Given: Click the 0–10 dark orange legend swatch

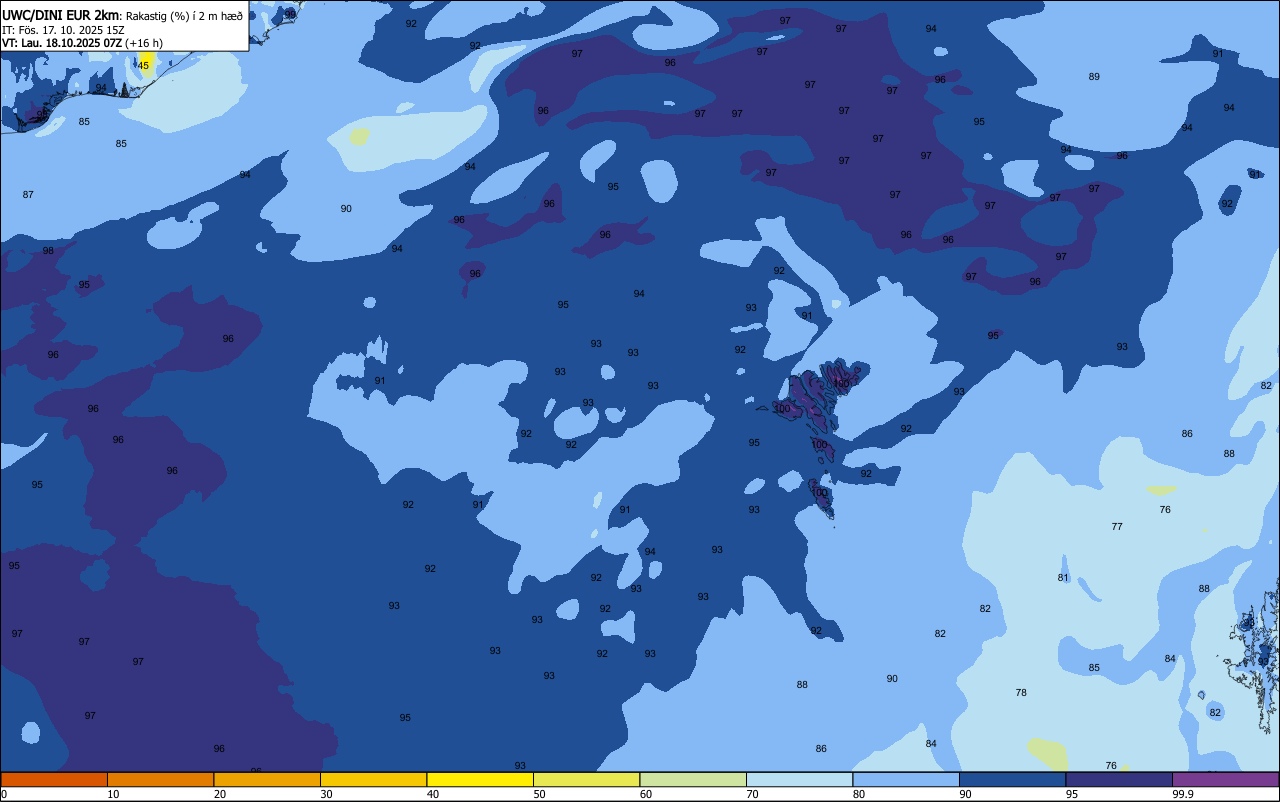Looking at the screenshot, I should 54,779.
